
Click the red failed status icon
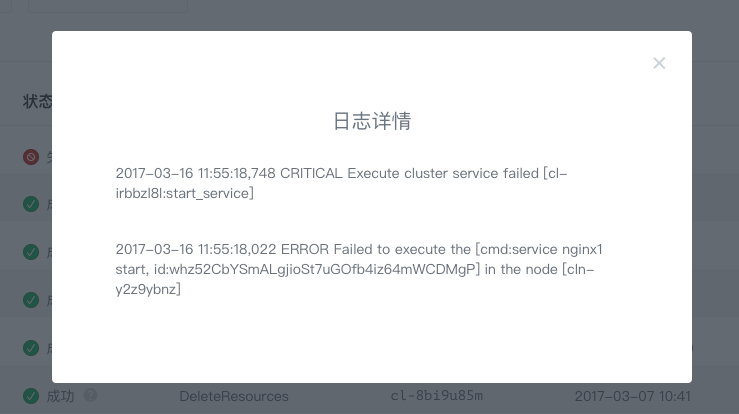click(31, 157)
